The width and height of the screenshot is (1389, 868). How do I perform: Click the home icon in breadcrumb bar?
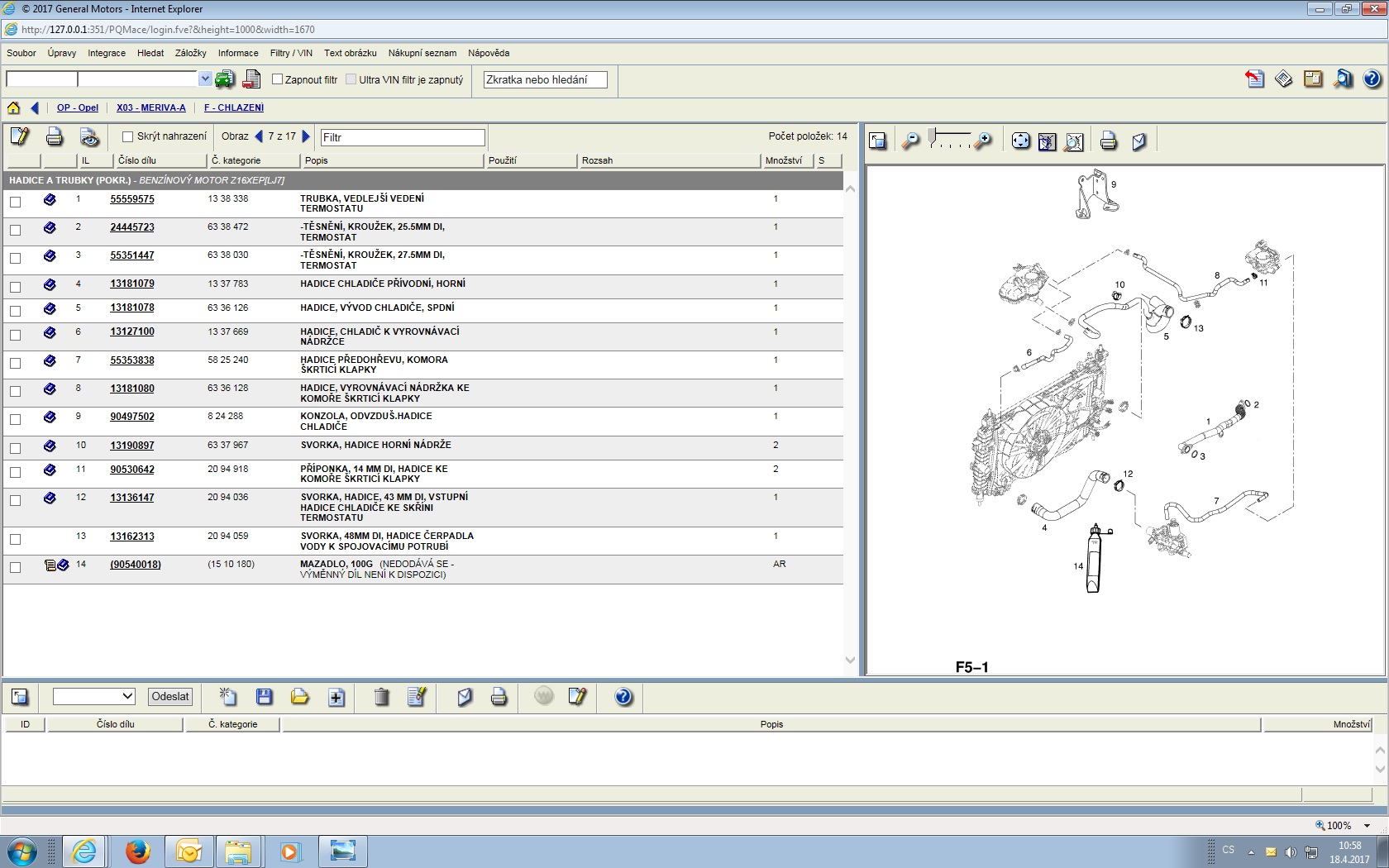(13, 107)
